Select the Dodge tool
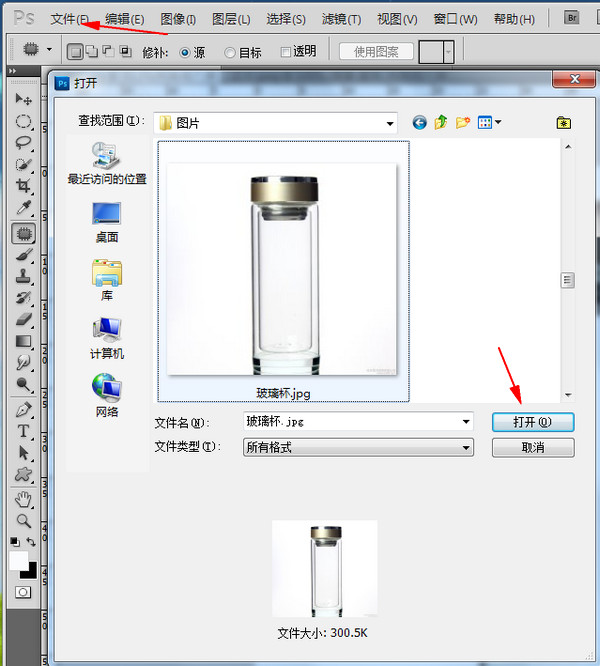This screenshot has width=600, height=666. [x=23, y=384]
